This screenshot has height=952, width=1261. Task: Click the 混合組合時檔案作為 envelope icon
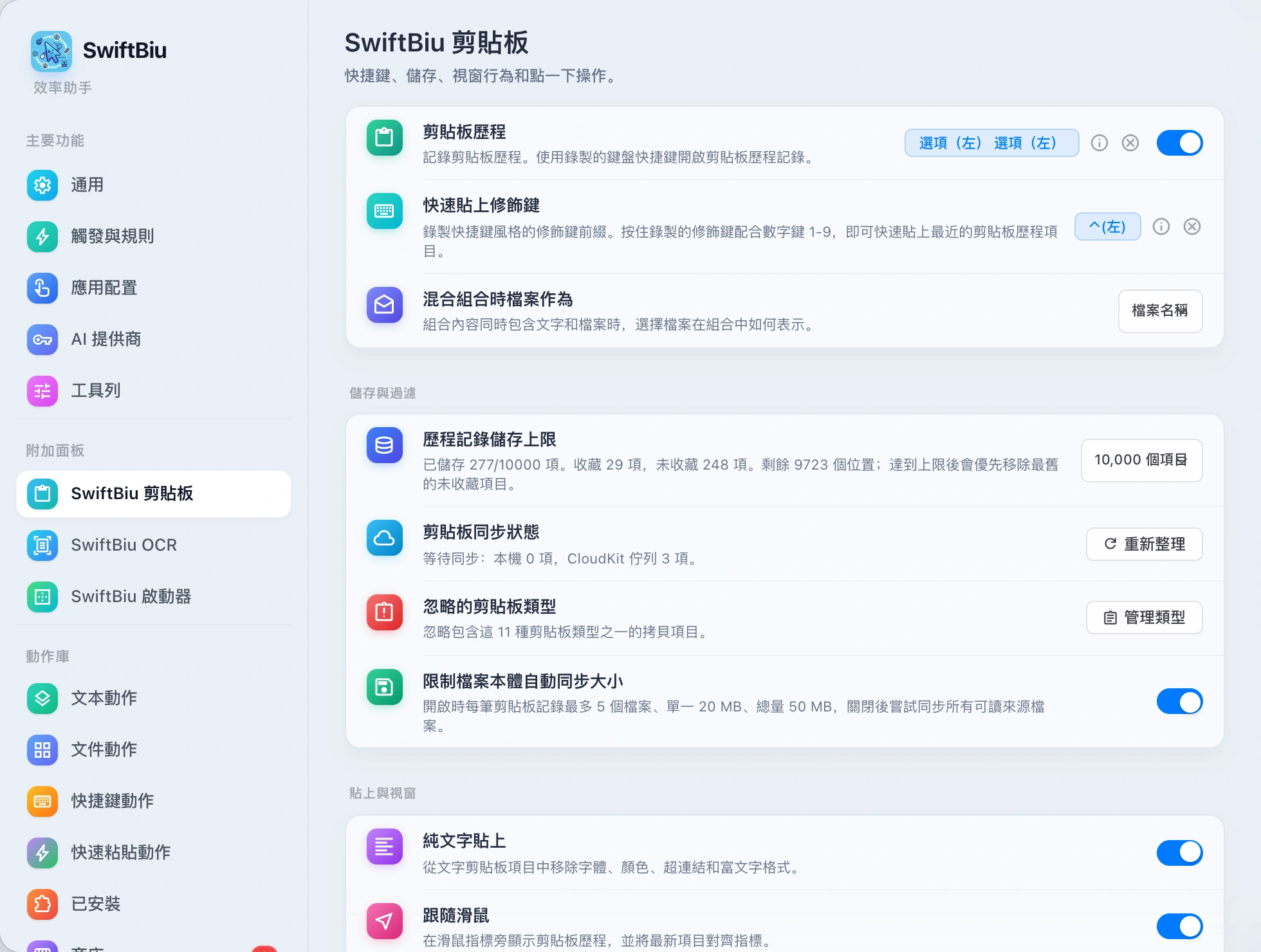[x=385, y=305]
